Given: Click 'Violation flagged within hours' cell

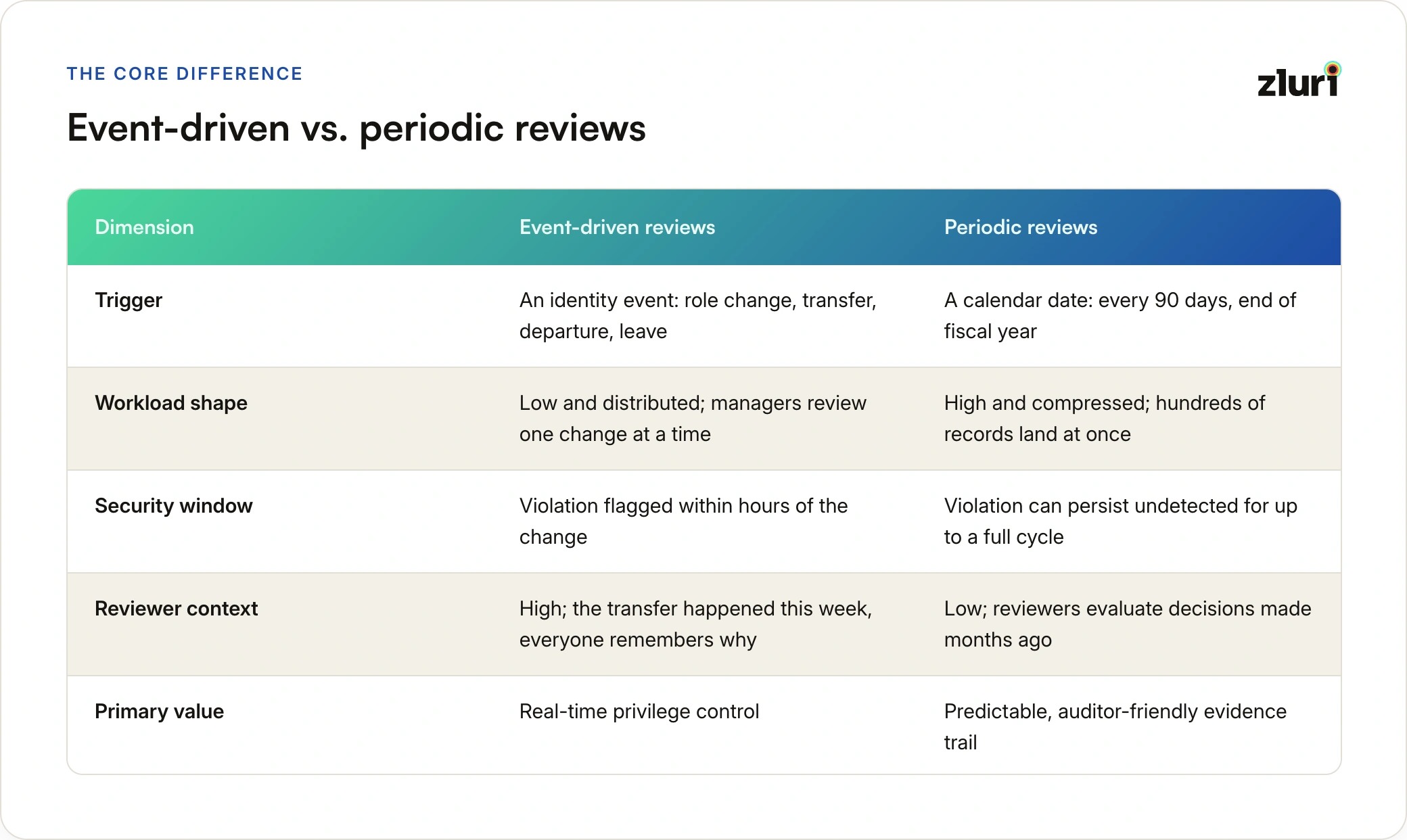Looking at the screenshot, I should (x=683, y=521).
